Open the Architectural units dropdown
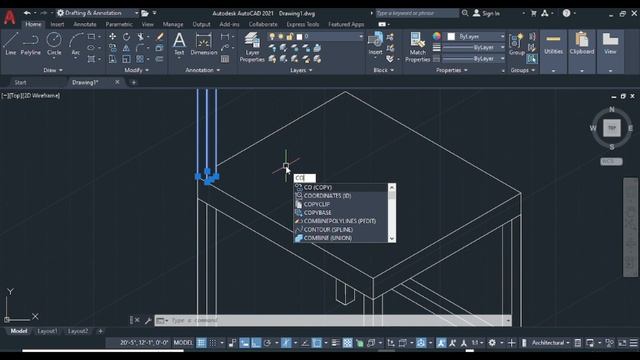Image resolution: width=640 pixels, height=360 pixels. pos(550,343)
